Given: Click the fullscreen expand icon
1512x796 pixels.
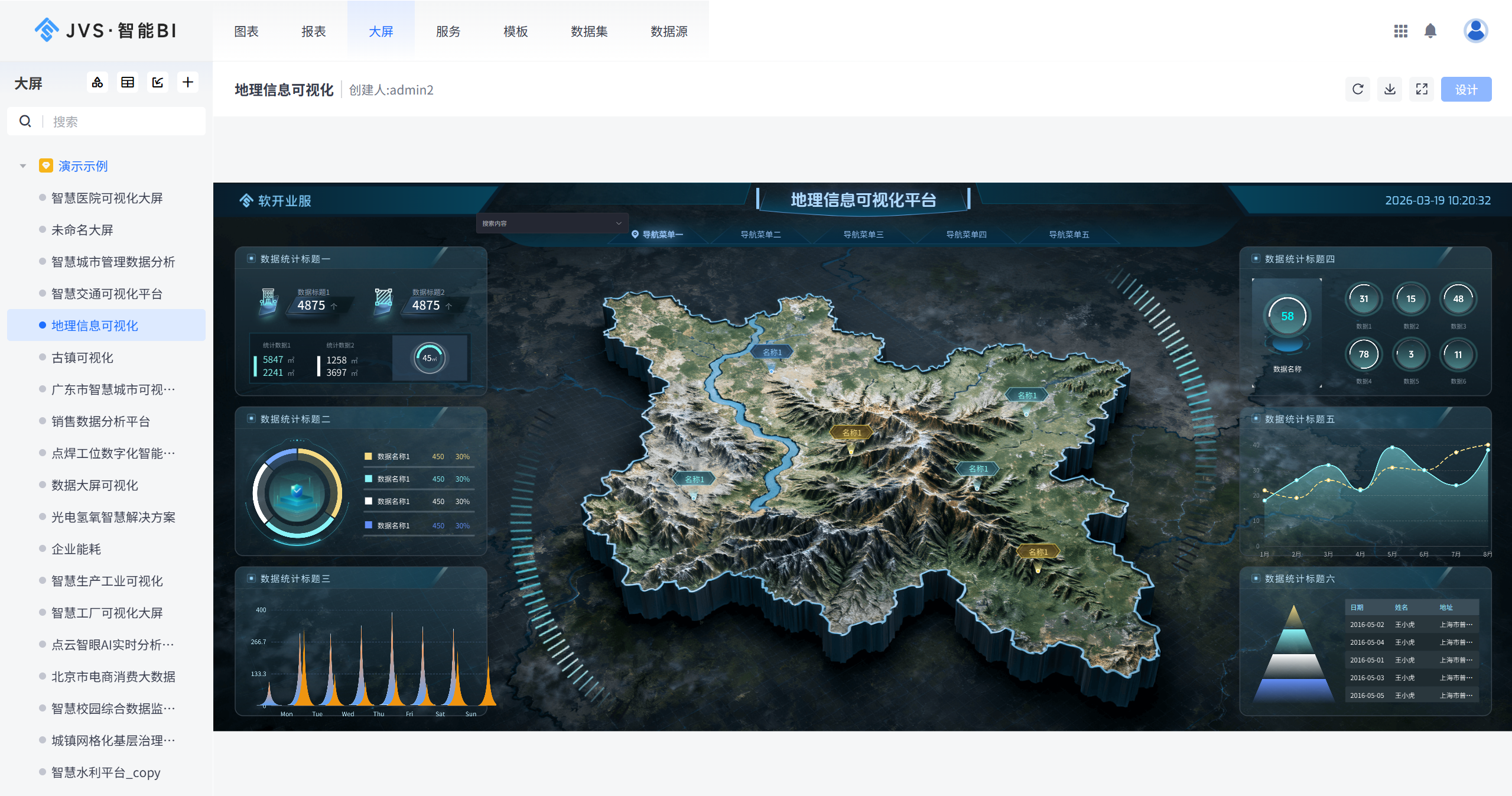Looking at the screenshot, I should tap(1422, 89).
